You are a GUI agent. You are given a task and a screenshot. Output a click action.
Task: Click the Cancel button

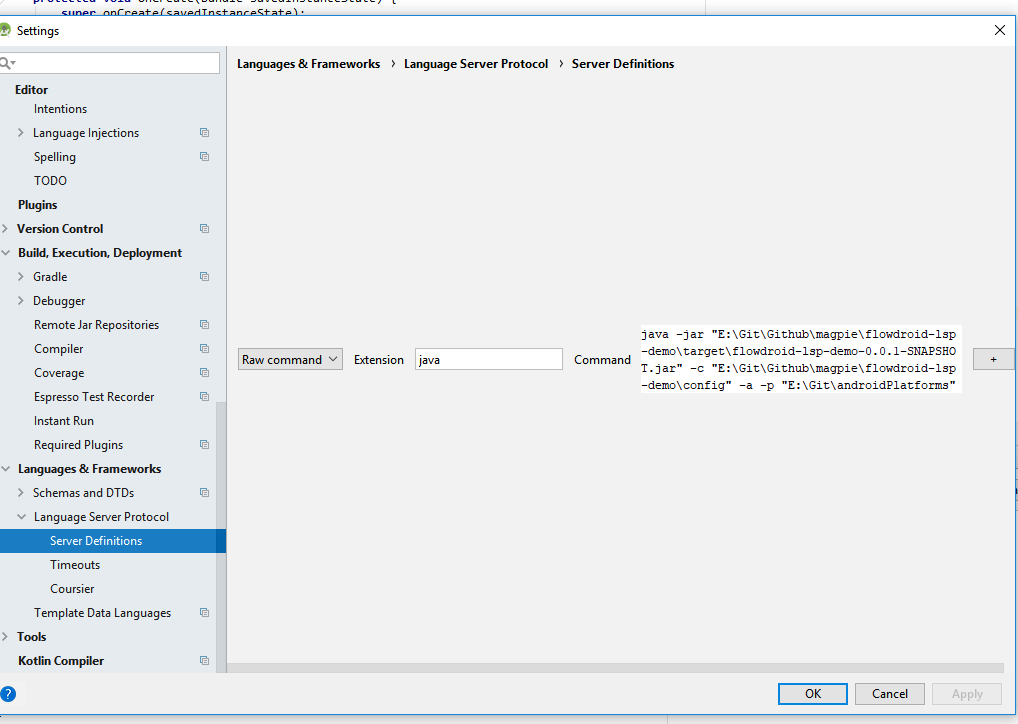click(889, 693)
